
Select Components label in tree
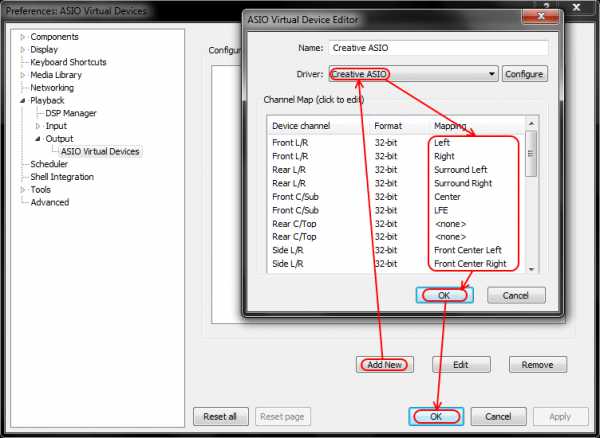coord(54,37)
